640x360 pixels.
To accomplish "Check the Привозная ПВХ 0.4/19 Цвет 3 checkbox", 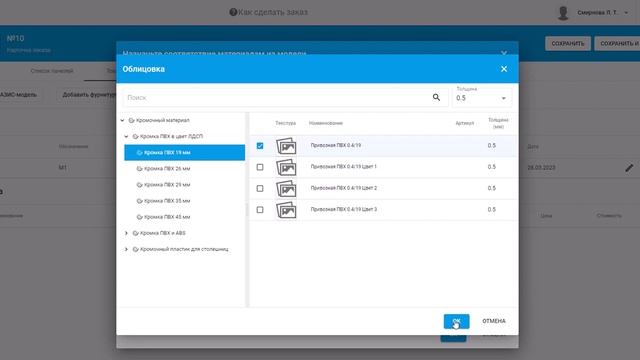I will pos(260,210).
